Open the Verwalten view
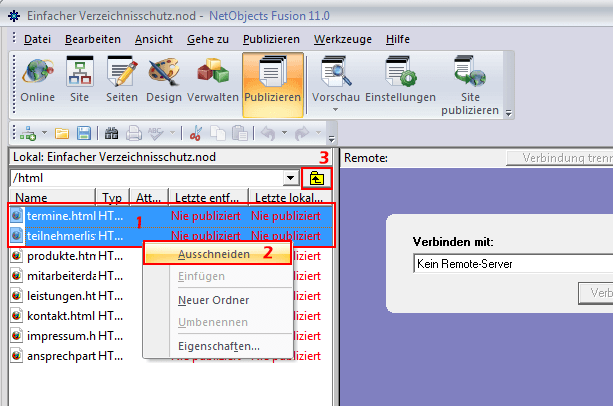This screenshot has height=406, width=613. [213, 81]
